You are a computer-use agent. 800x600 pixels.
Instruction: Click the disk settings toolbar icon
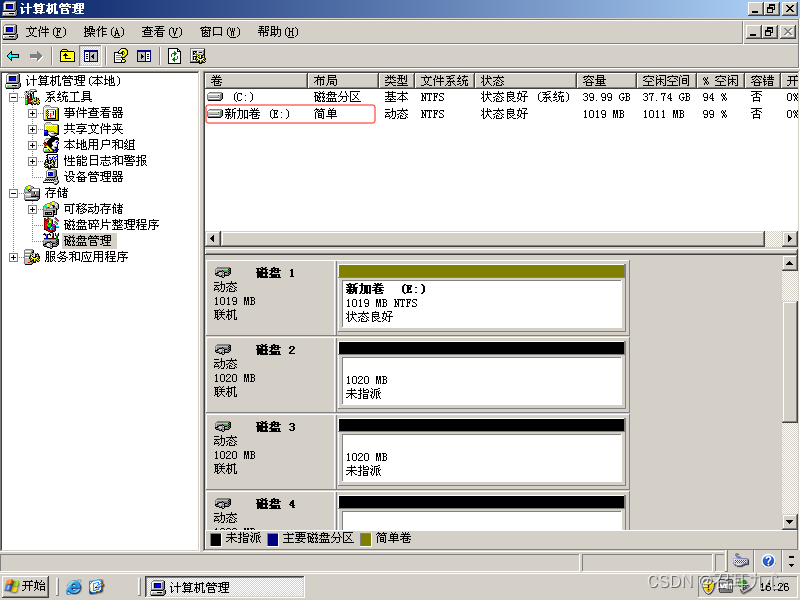198,56
